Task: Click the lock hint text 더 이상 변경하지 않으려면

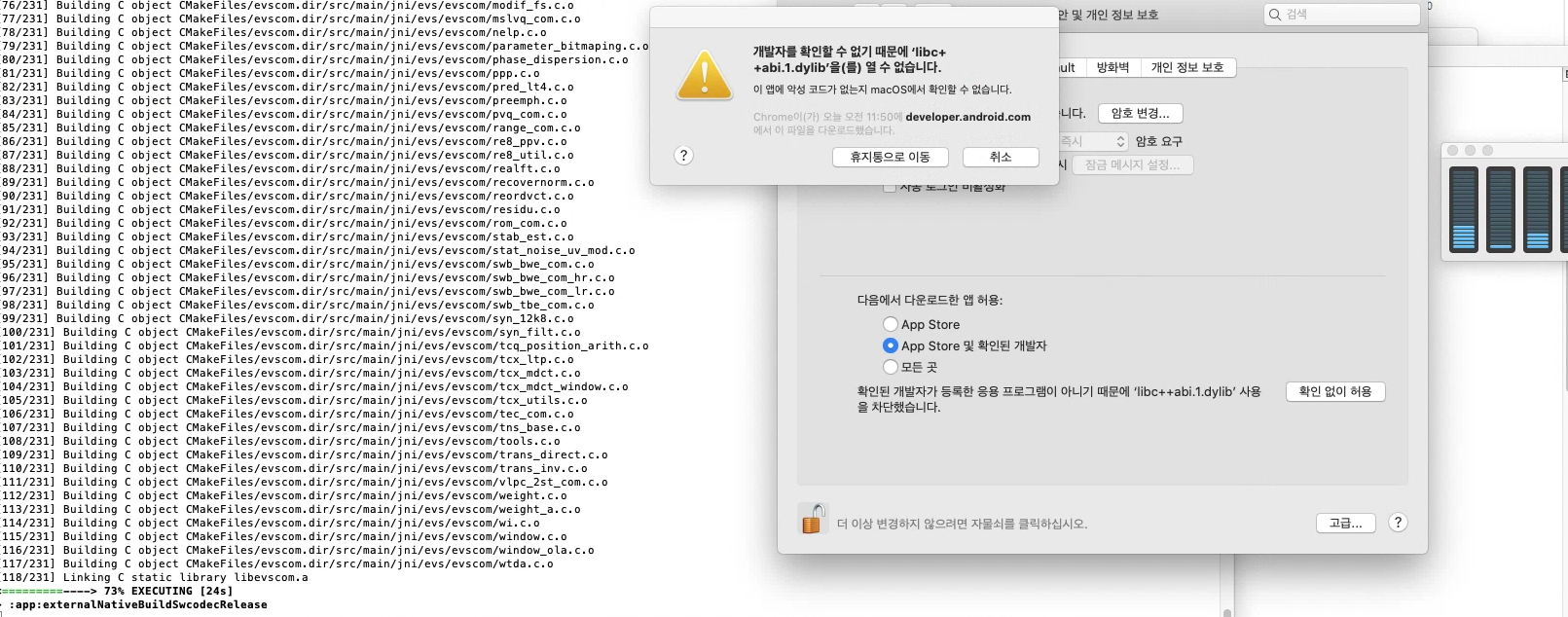Action: [x=962, y=524]
